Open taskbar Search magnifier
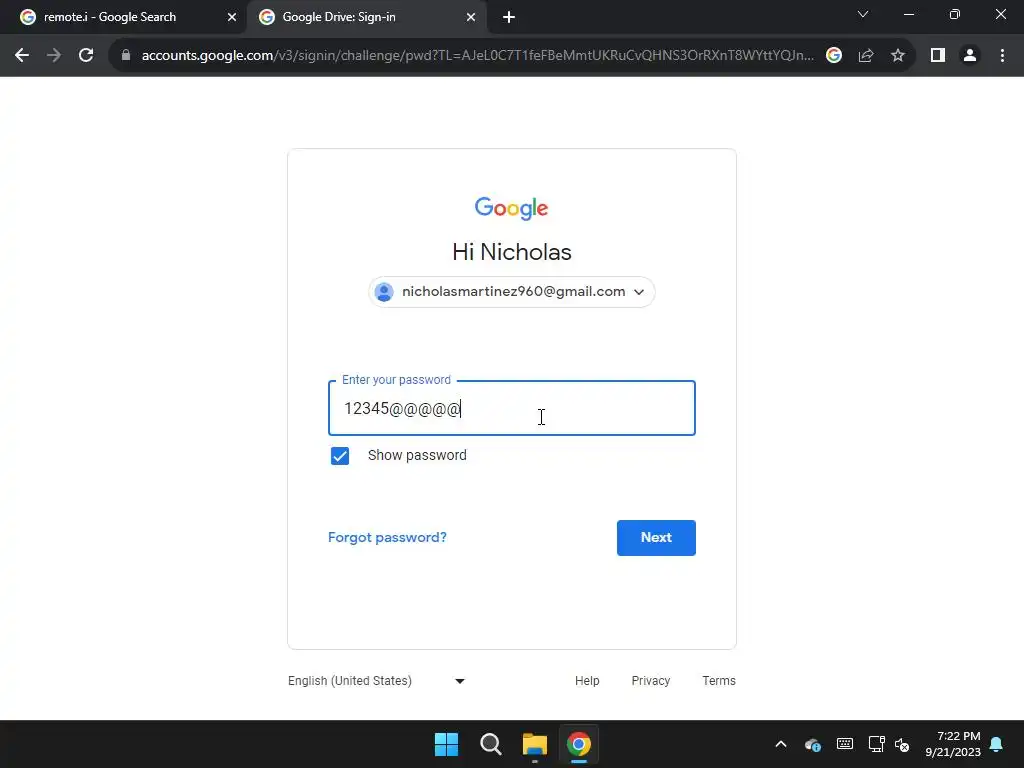 (490, 744)
